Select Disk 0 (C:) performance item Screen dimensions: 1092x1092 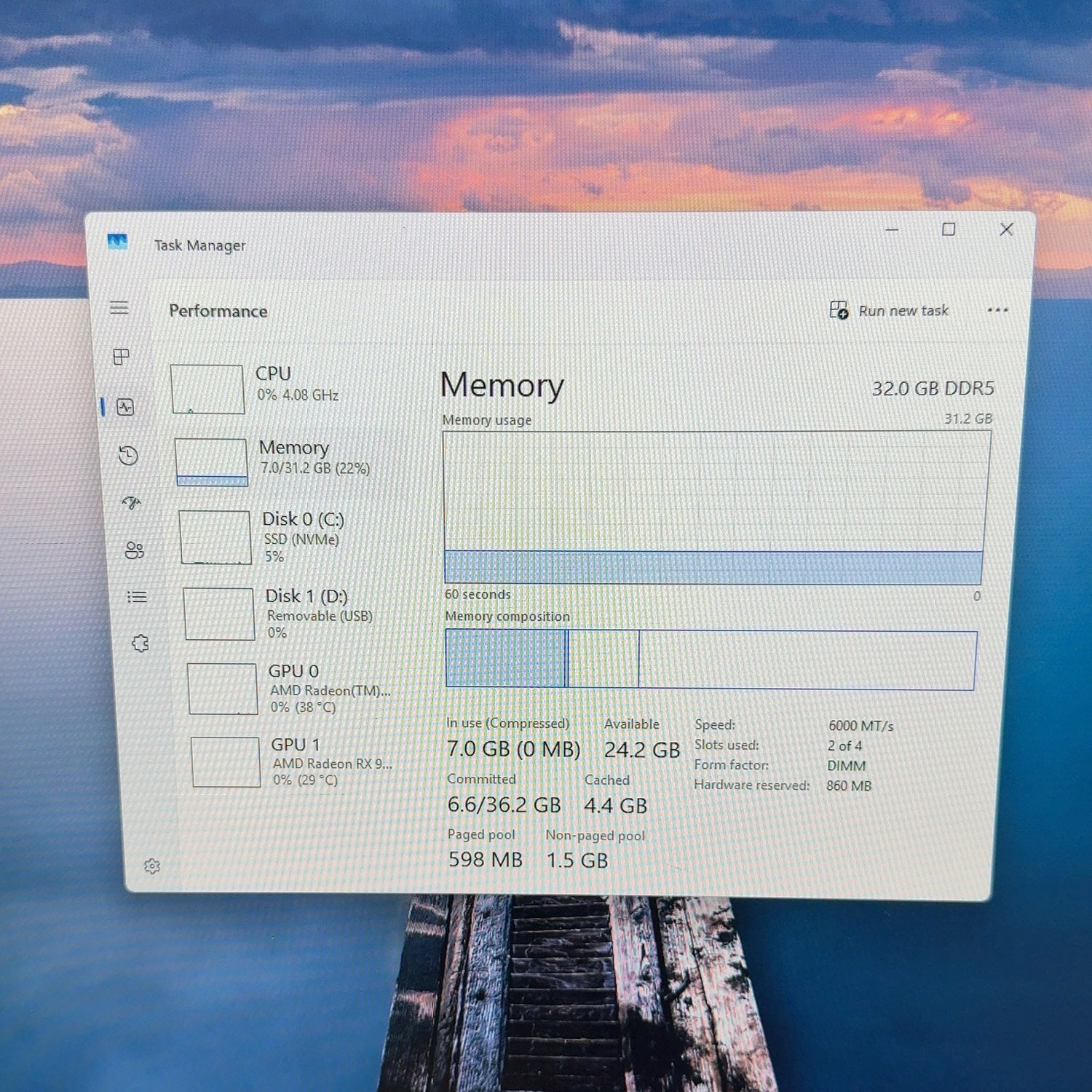click(295, 537)
